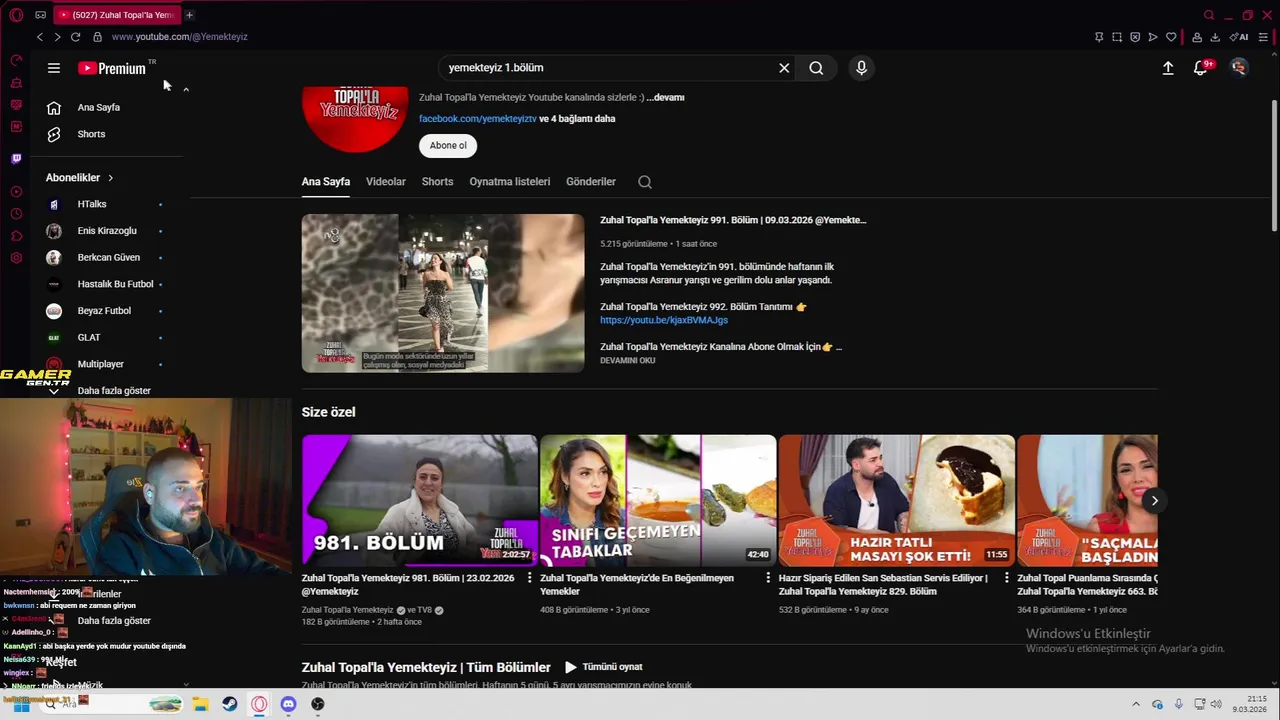Screen dimensions: 1280x720
Task: Switch to the Gönderiler tab
Action: pyautogui.click(x=591, y=182)
